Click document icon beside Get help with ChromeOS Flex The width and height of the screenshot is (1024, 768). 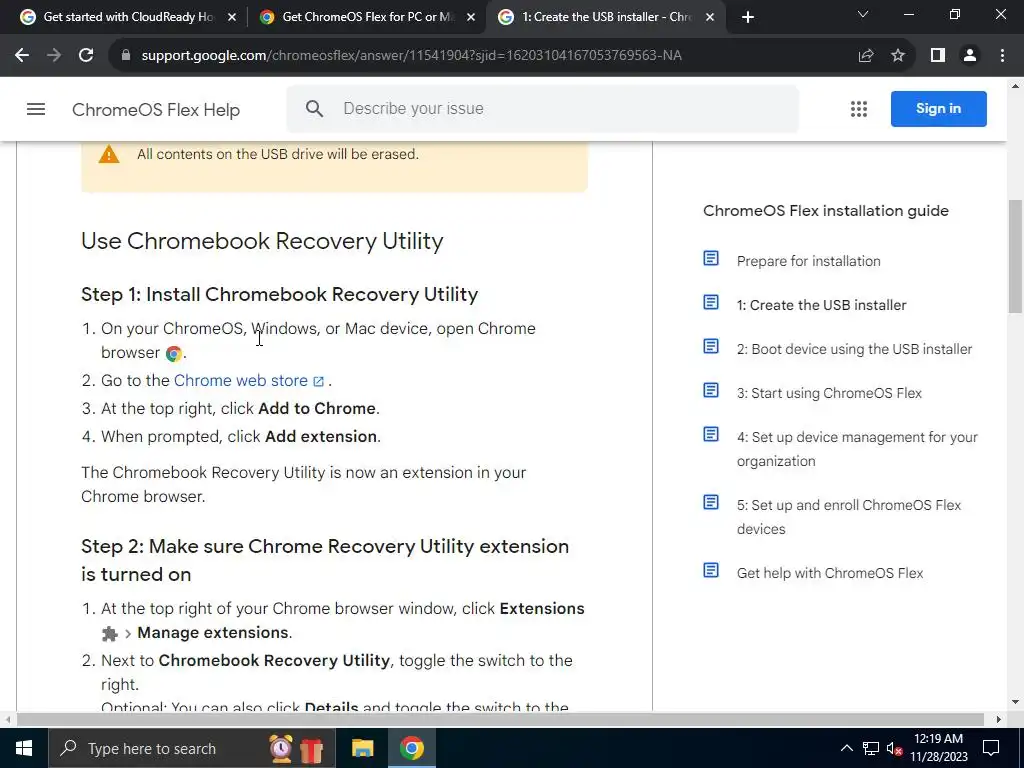tap(711, 570)
